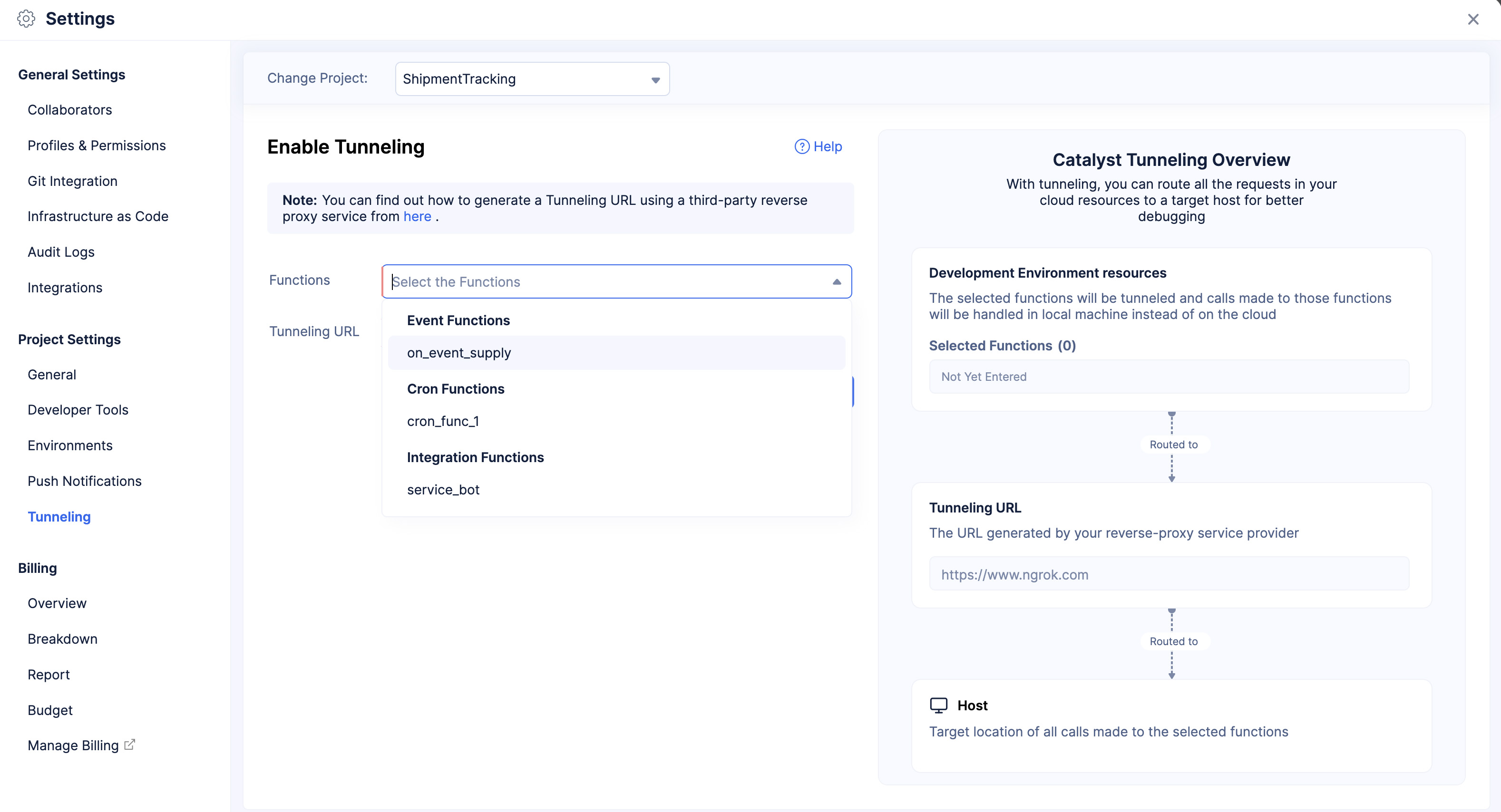Click the Help icon next to Enable Tunneling
This screenshot has width=1501, height=812.
(x=802, y=146)
